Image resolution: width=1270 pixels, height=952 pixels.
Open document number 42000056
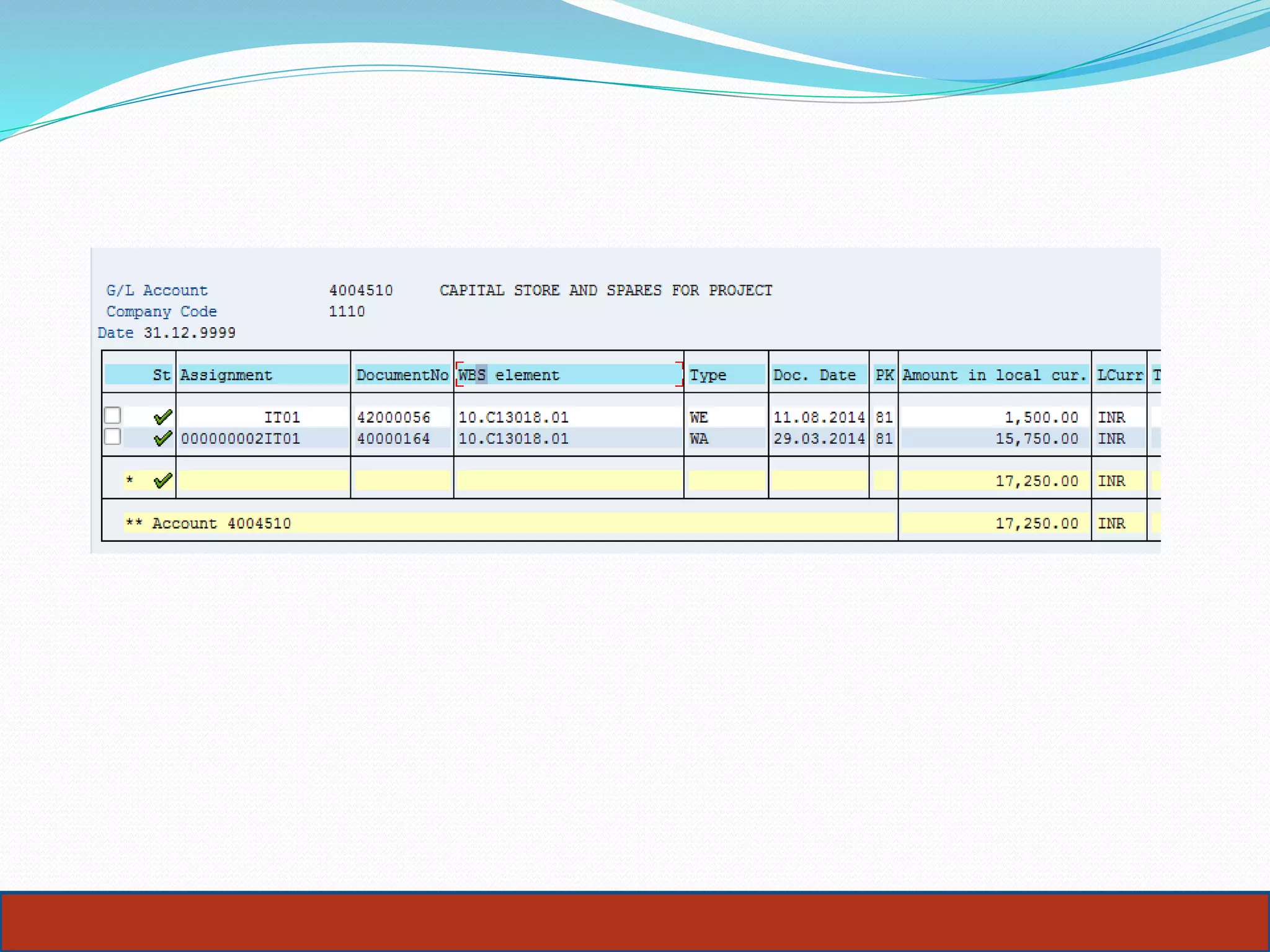[x=393, y=417]
